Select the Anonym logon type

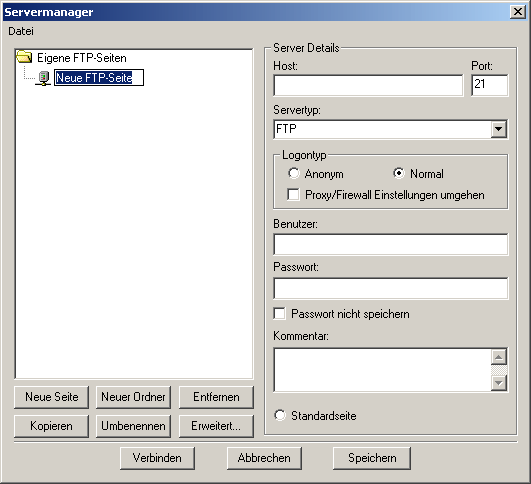coord(294,173)
